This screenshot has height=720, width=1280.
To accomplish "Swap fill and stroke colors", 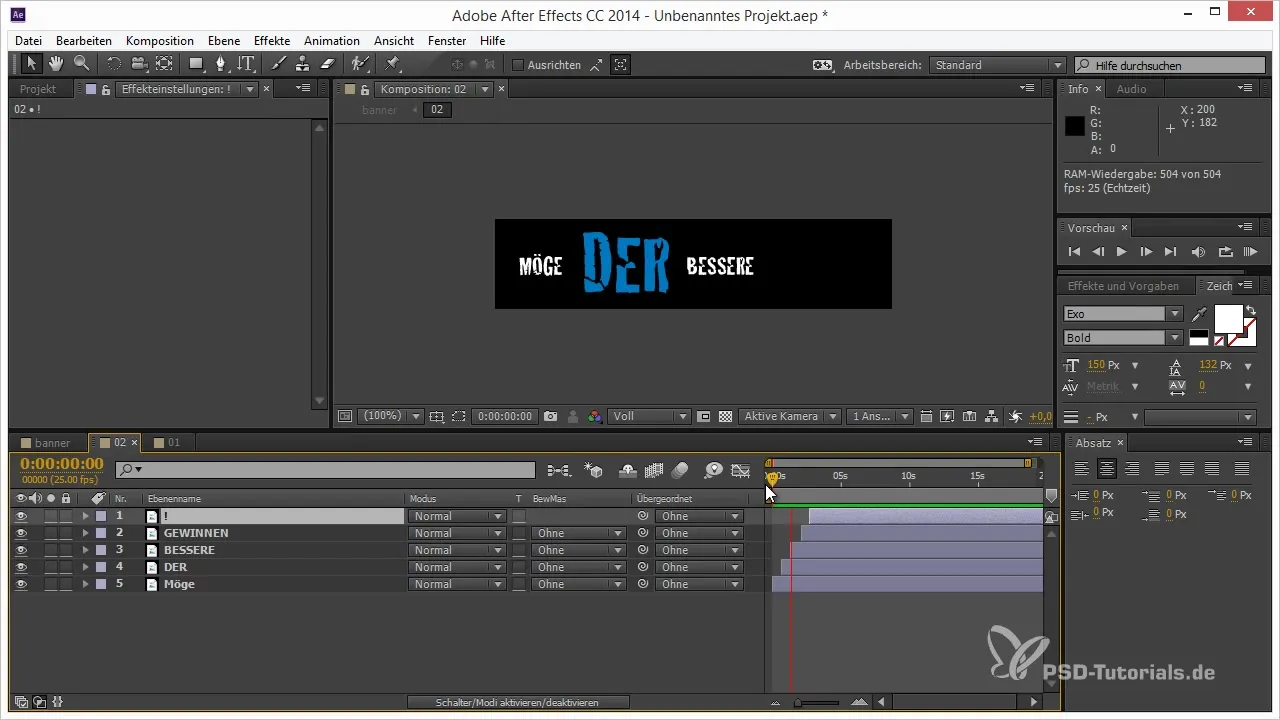I will [x=1250, y=311].
